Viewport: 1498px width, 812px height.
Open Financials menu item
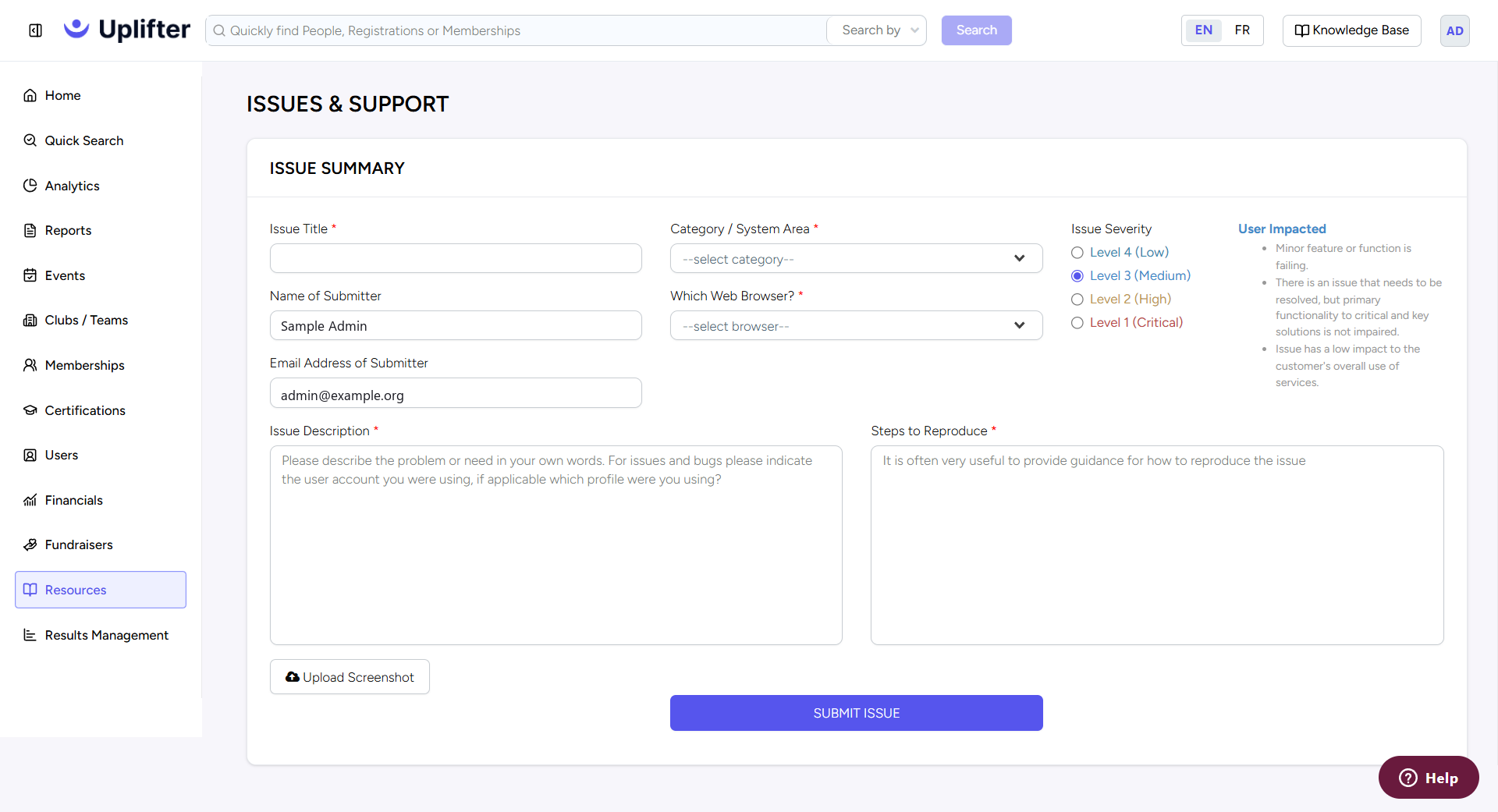(x=101, y=500)
